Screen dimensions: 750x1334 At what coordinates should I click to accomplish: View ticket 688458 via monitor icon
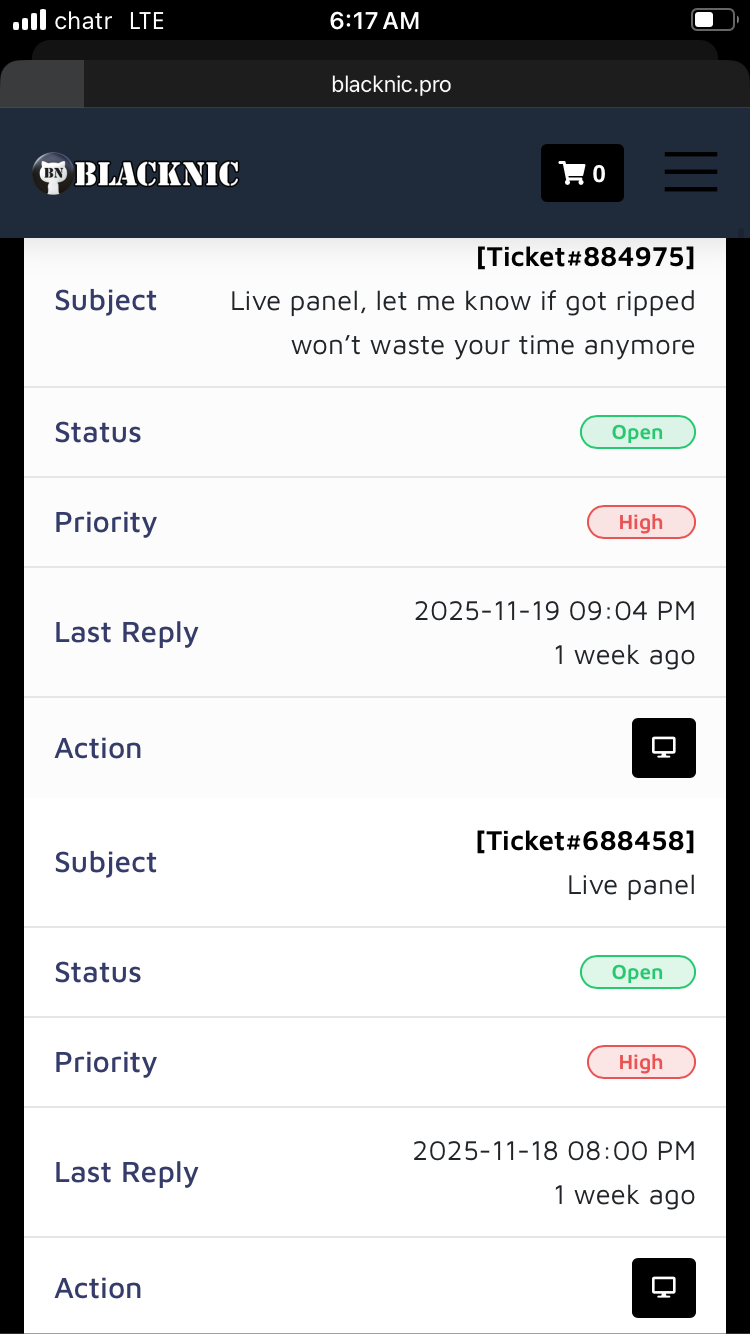point(663,1287)
